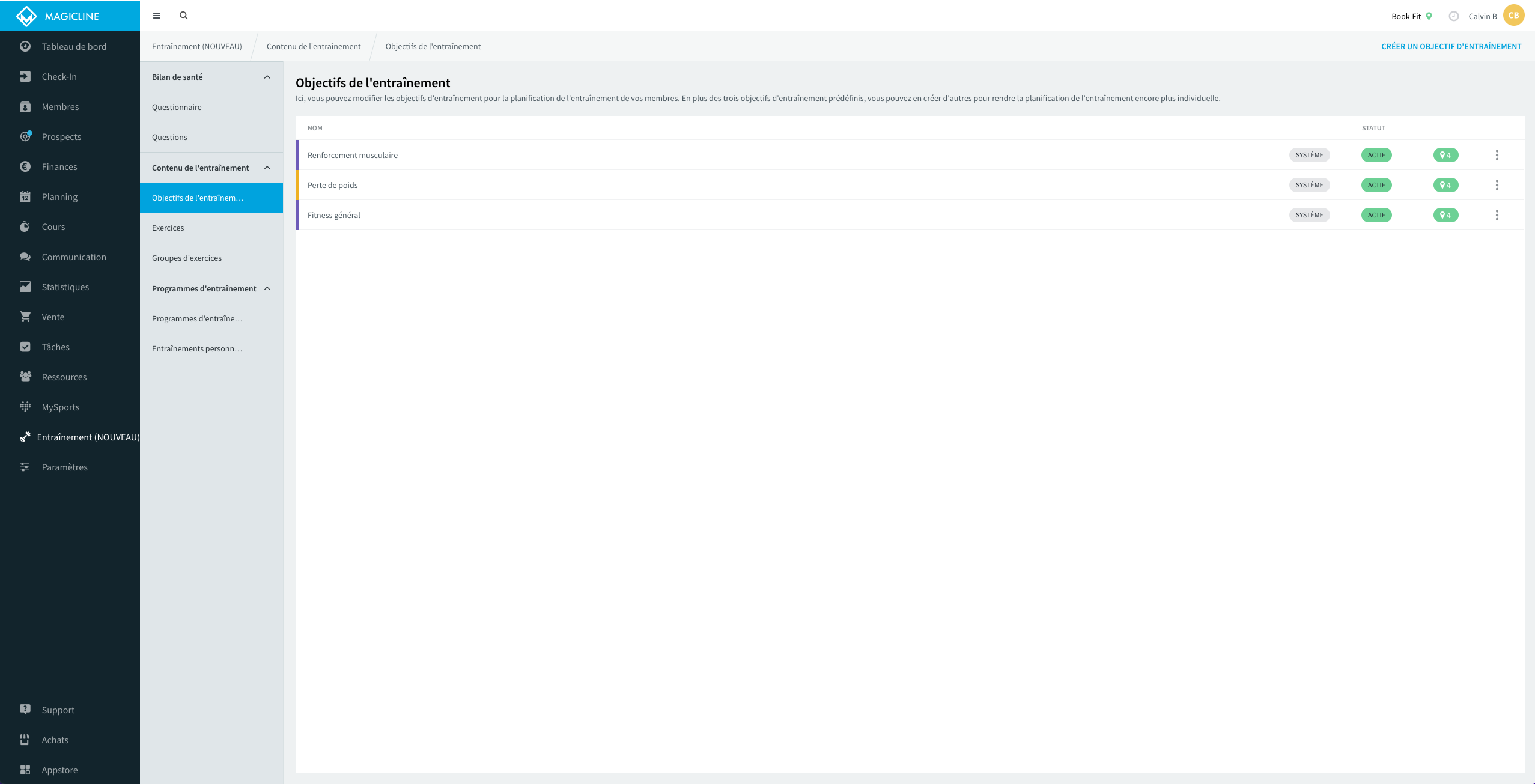Image resolution: width=1535 pixels, height=784 pixels.
Task: Click the Magicline logo
Action: coord(58,16)
